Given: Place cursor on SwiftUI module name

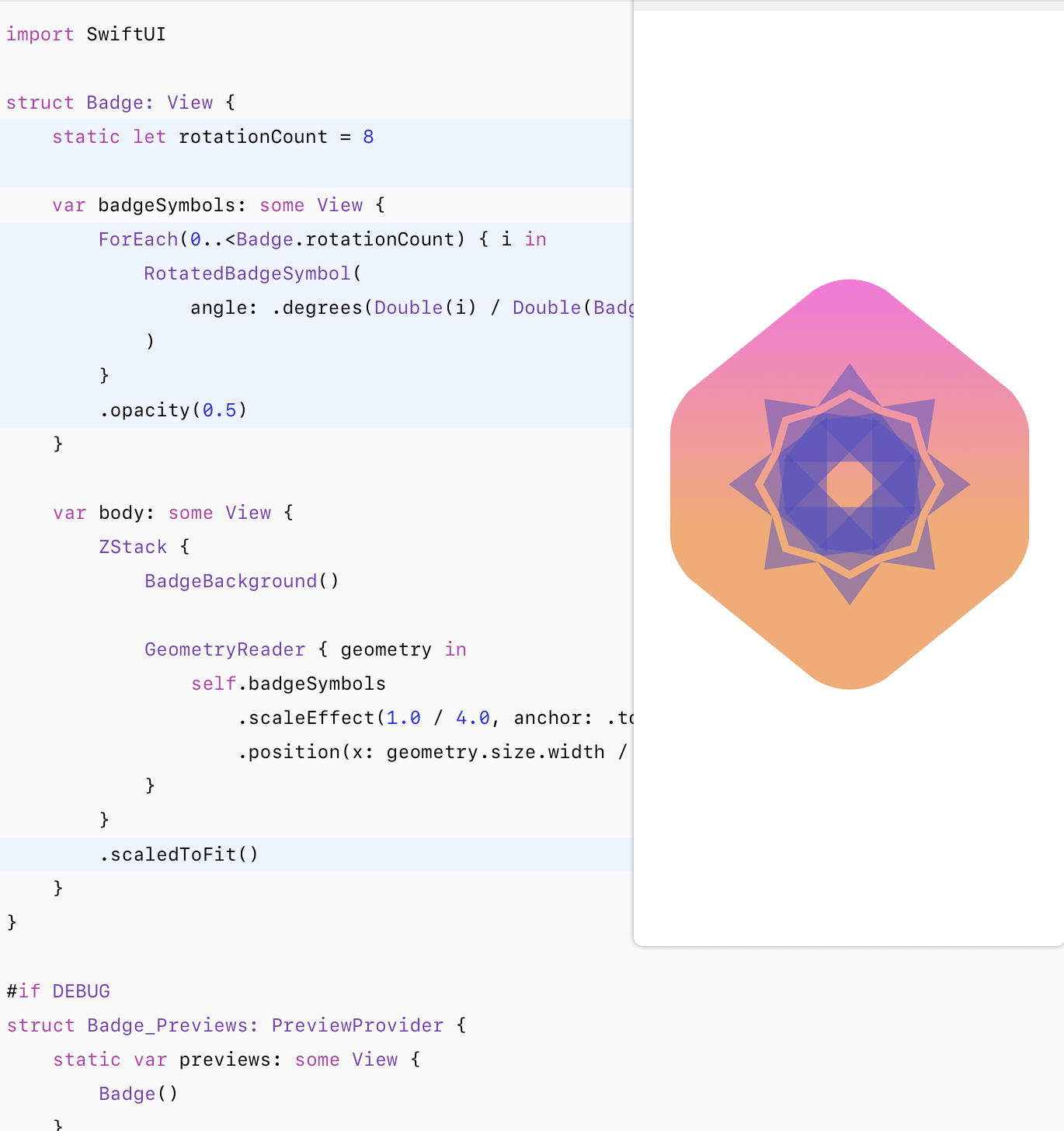Looking at the screenshot, I should pos(126,34).
